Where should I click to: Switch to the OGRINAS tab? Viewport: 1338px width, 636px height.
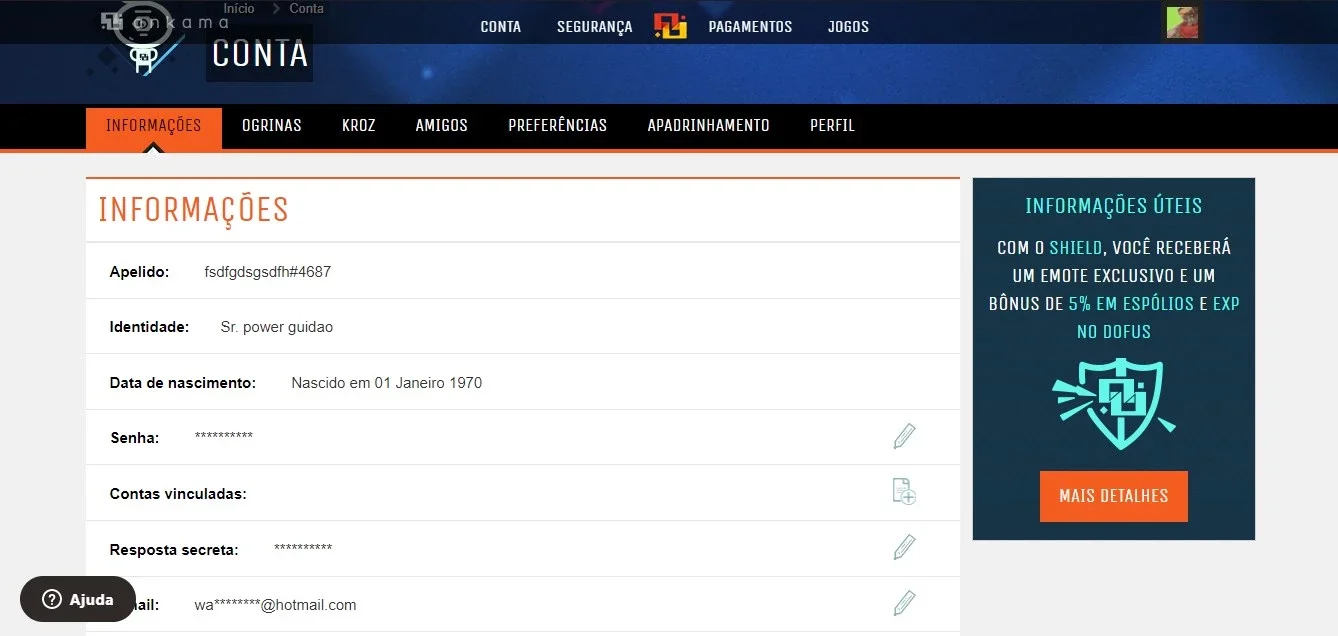point(272,126)
